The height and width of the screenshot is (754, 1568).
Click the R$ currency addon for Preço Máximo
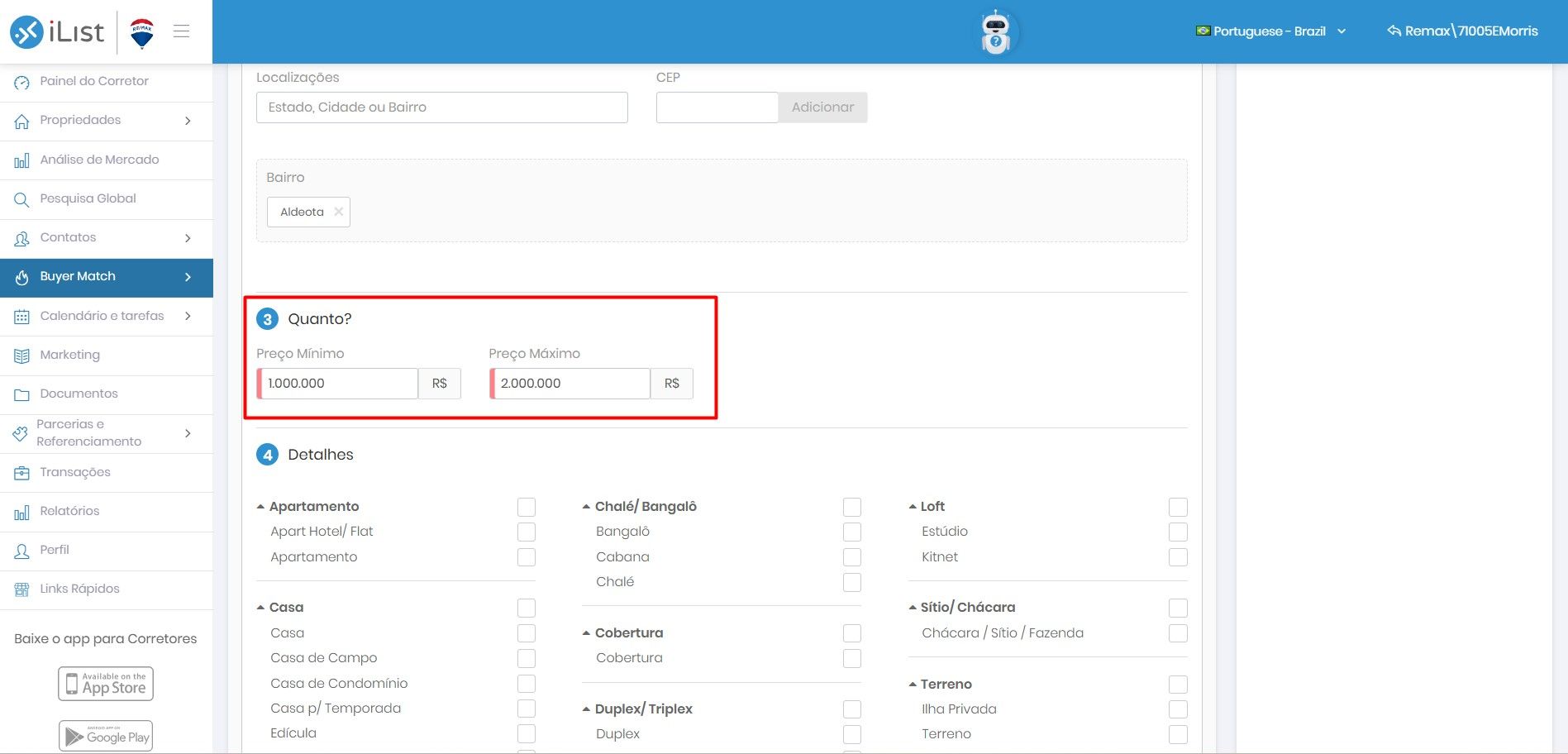click(x=672, y=384)
